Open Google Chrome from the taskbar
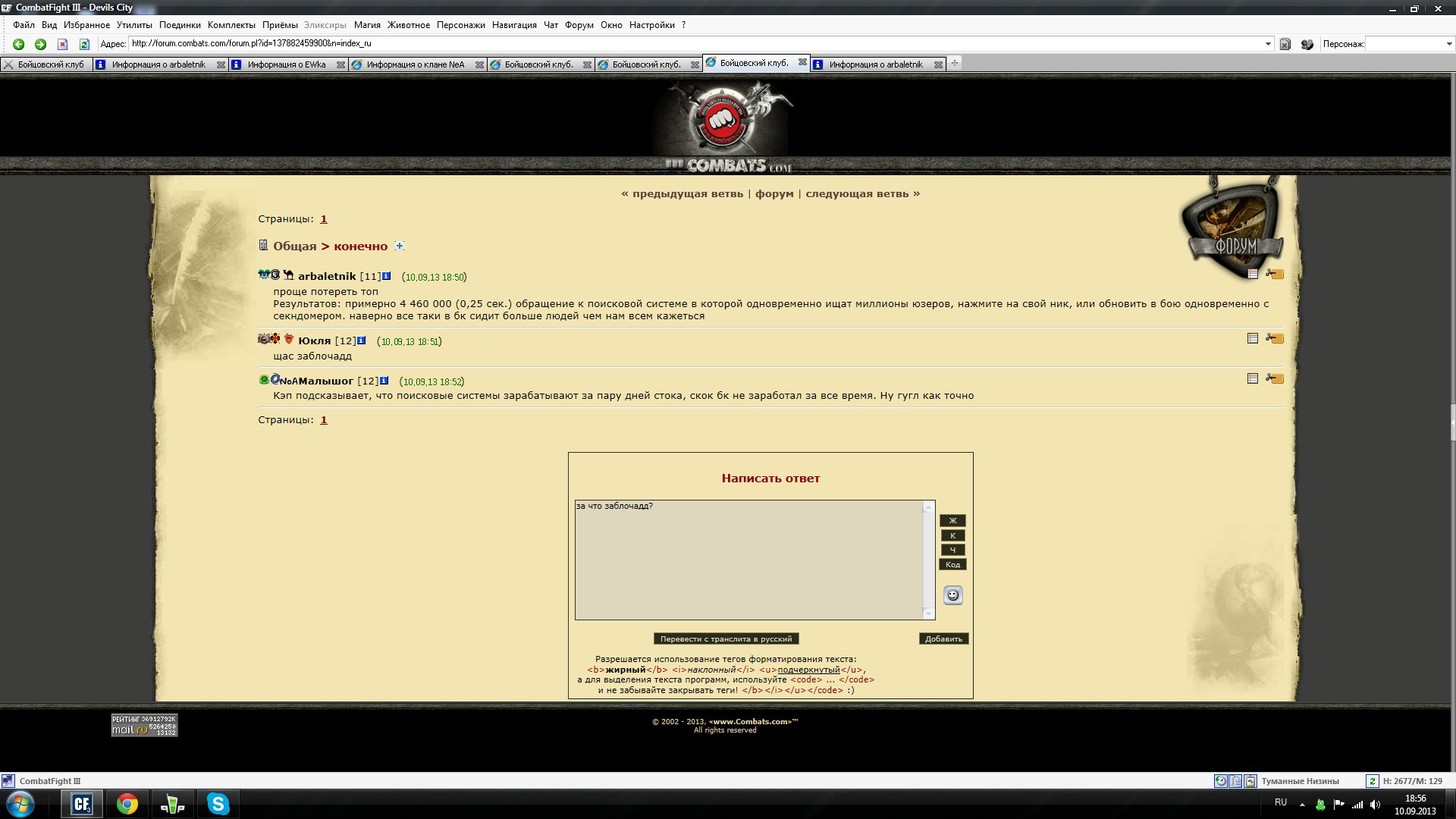Screen dimensions: 1456x819 127,804
